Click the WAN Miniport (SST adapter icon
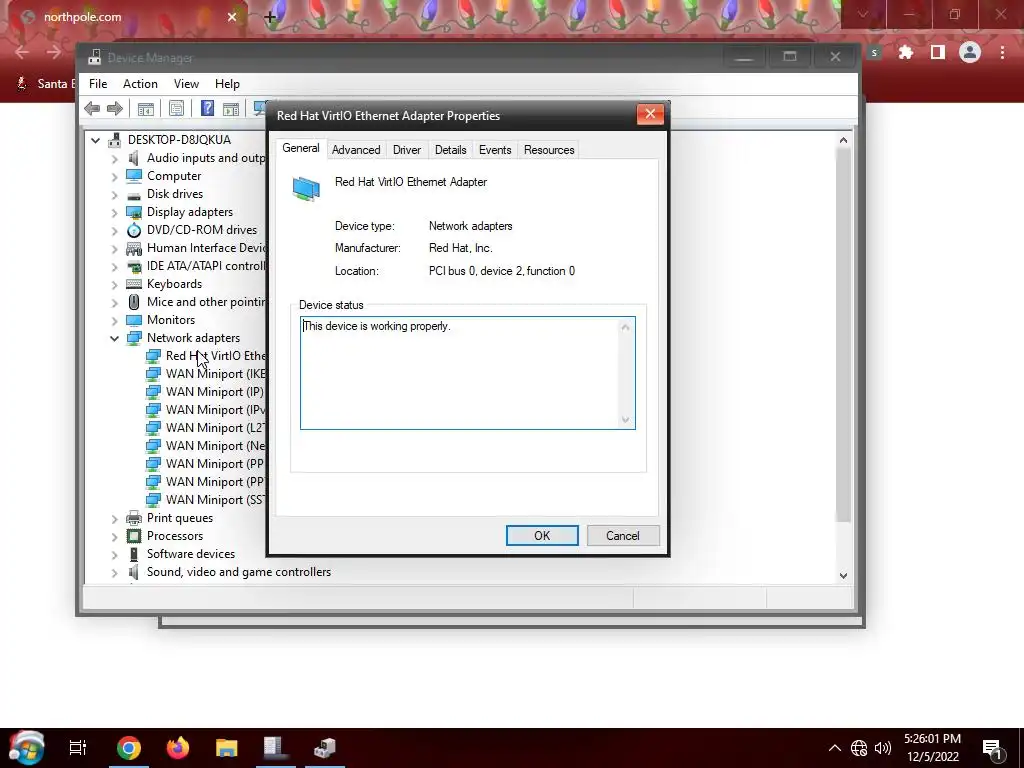1024x768 pixels. pos(153,500)
